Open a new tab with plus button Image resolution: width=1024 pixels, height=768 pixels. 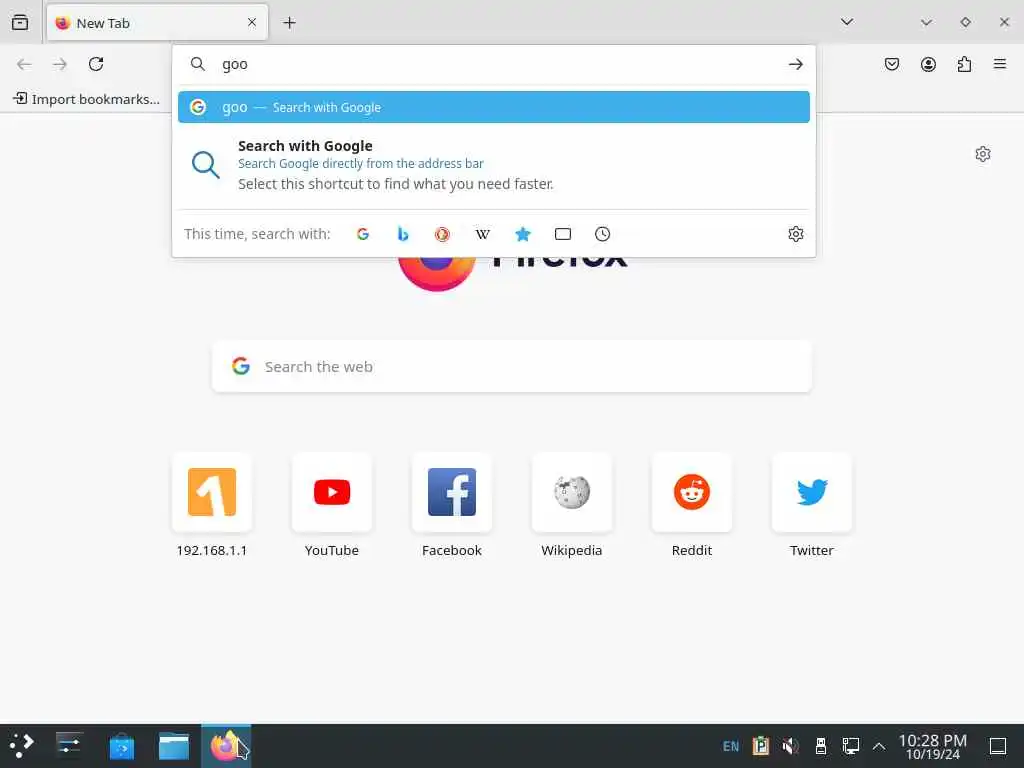pyautogui.click(x=289, y=23)
